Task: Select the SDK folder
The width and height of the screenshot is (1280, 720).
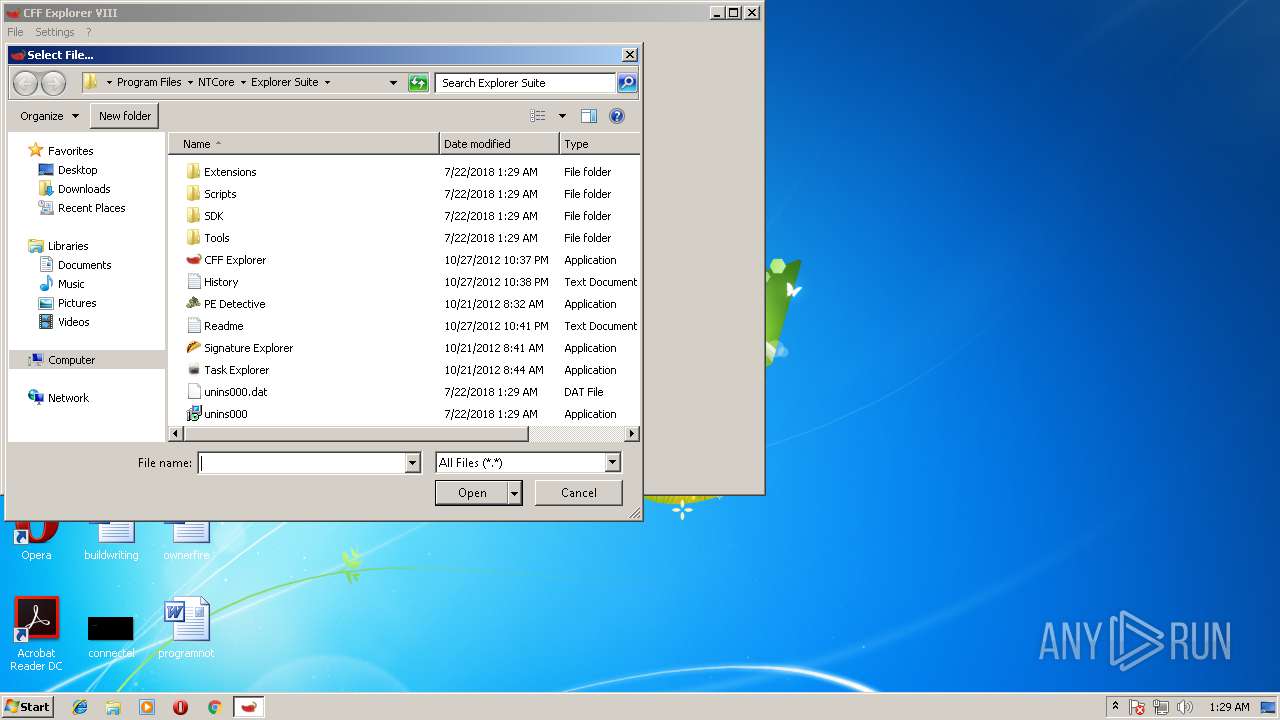Action: click(x=213, y=216)
